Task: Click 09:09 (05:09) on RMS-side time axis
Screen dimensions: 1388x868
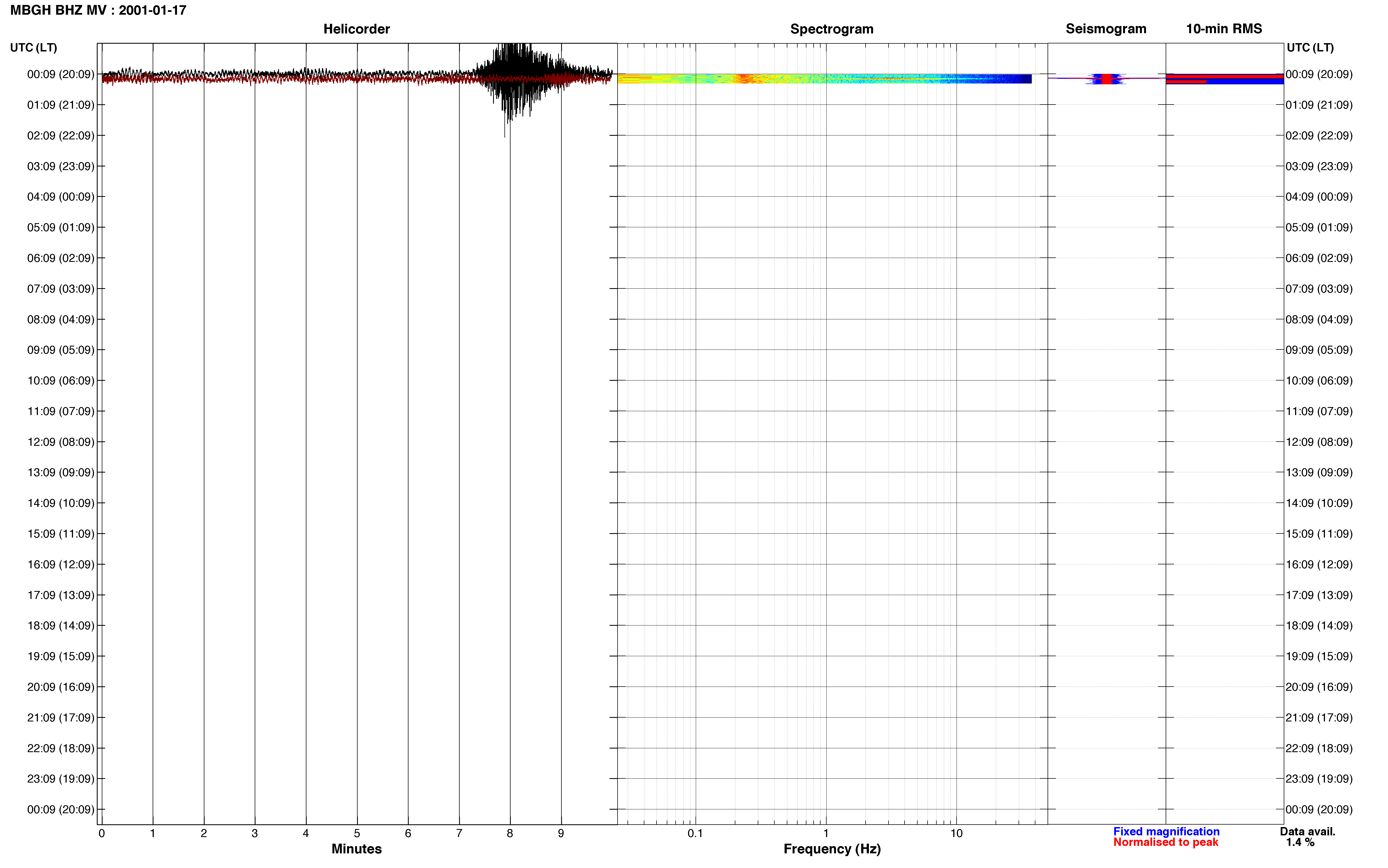Action: coord(1319,350)
